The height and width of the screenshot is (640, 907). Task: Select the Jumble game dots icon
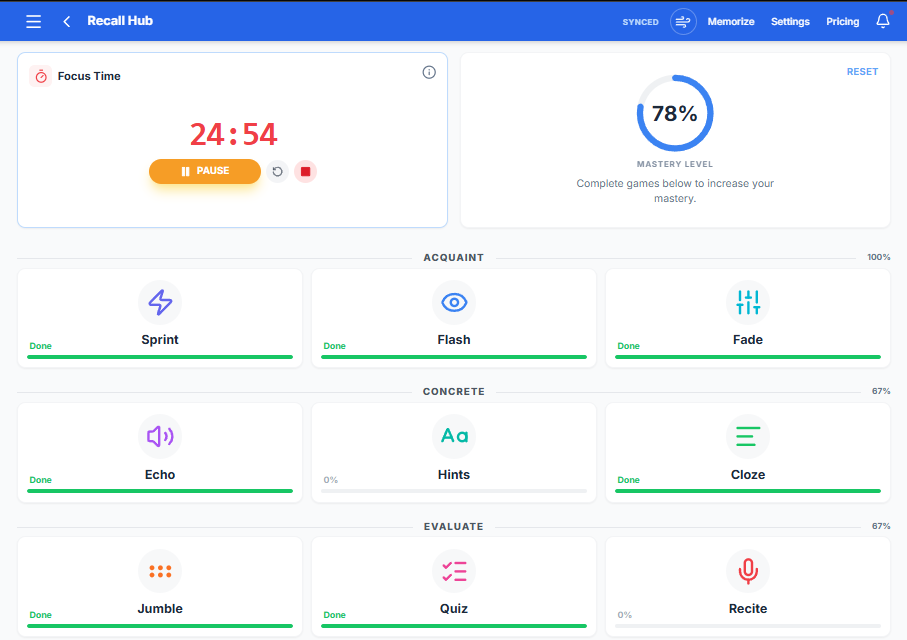[x=160, y=571]
